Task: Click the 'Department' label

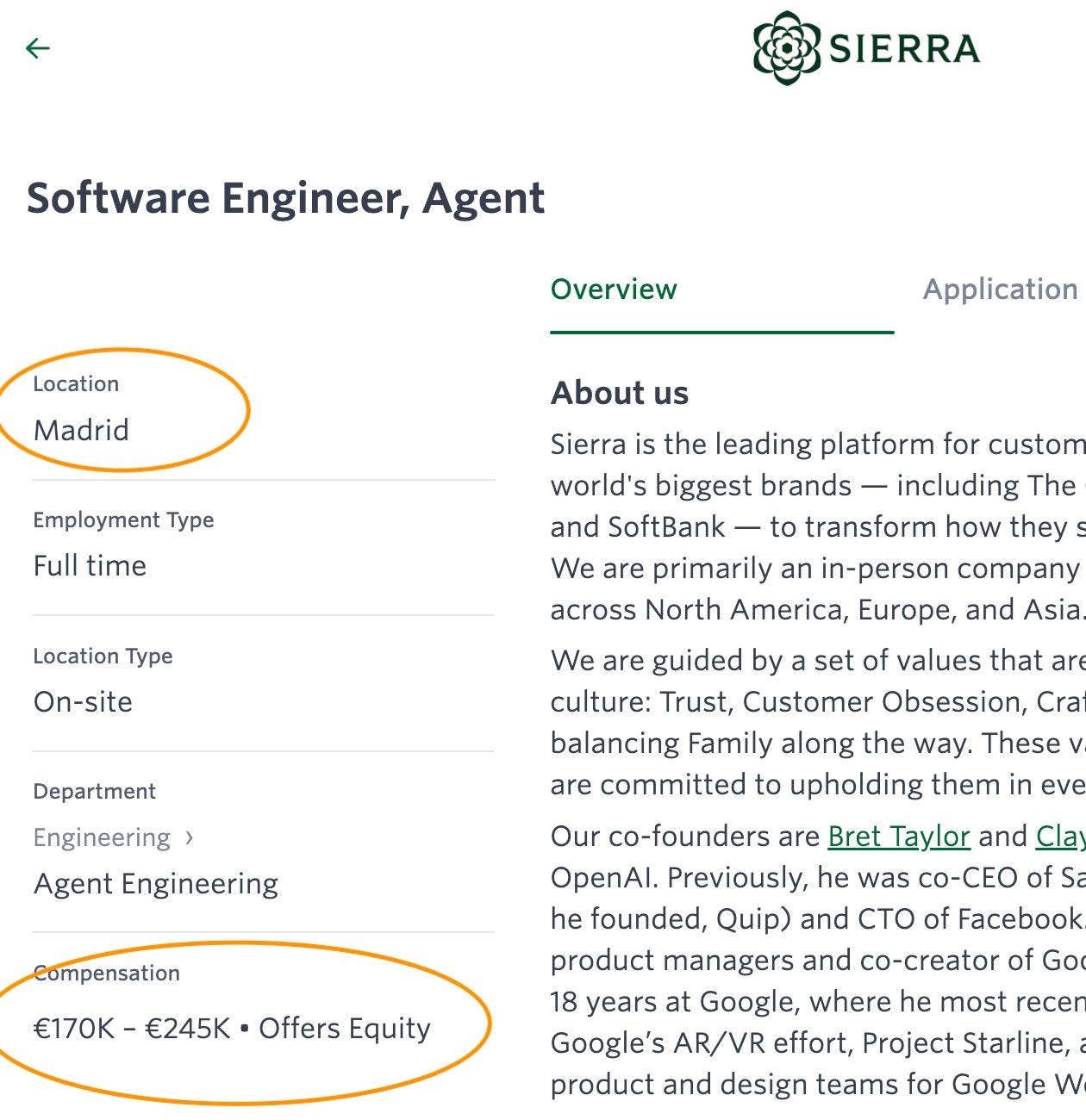Action: [95, 792]
